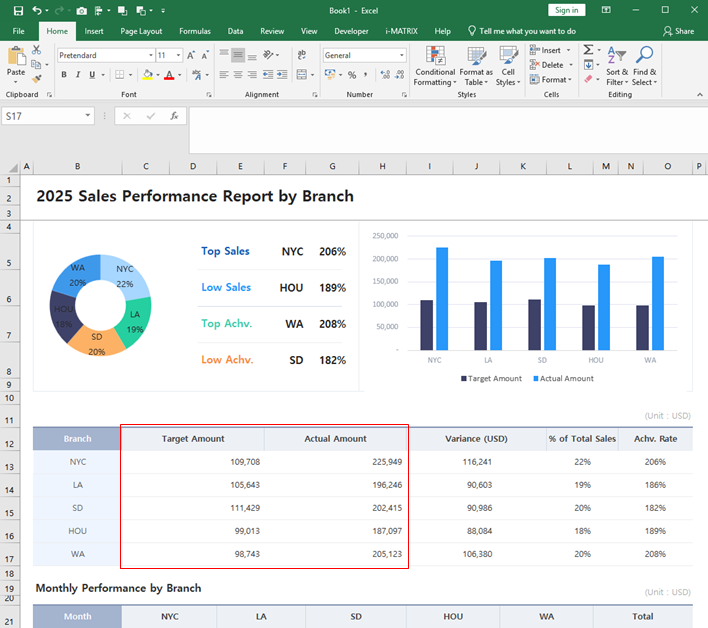Image resolution: width=708 pixels, height=628 pixels.
Task: Switch to the Page Layout tab
Action: coord(141,31)
